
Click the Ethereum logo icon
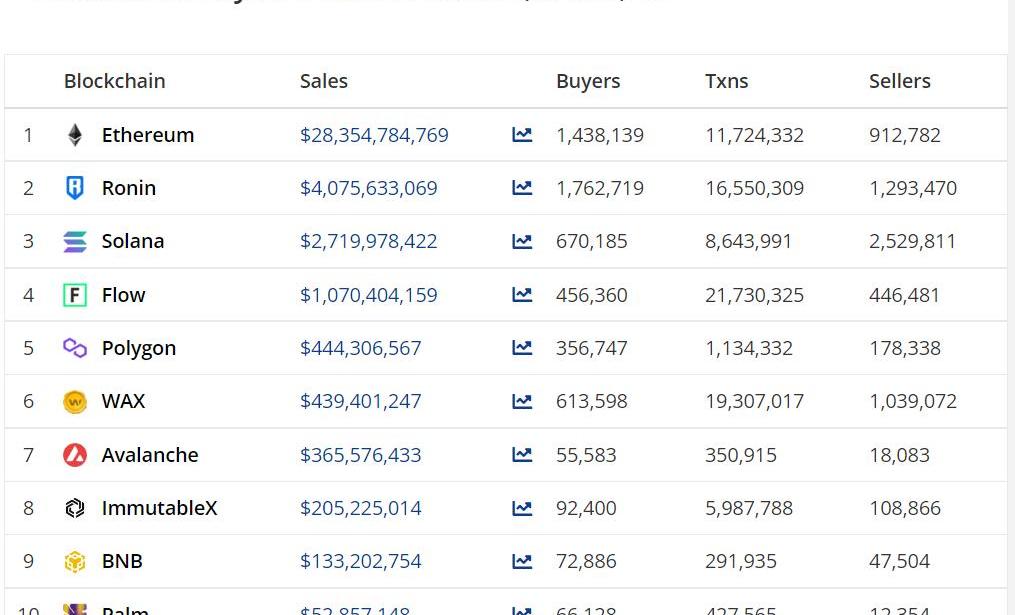(x=75, y=135)
